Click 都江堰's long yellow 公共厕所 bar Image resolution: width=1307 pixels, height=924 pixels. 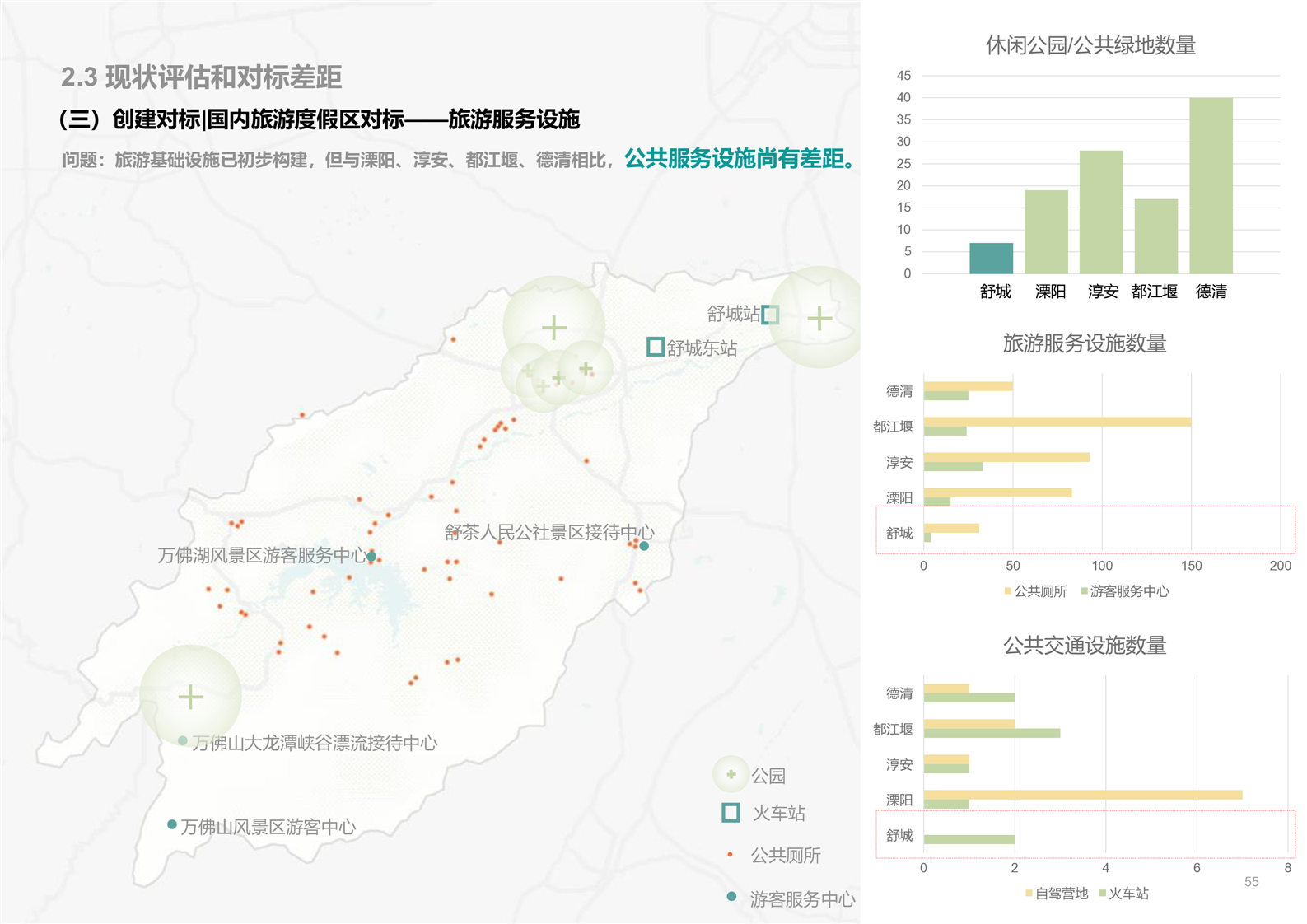tap(1057, 422)
